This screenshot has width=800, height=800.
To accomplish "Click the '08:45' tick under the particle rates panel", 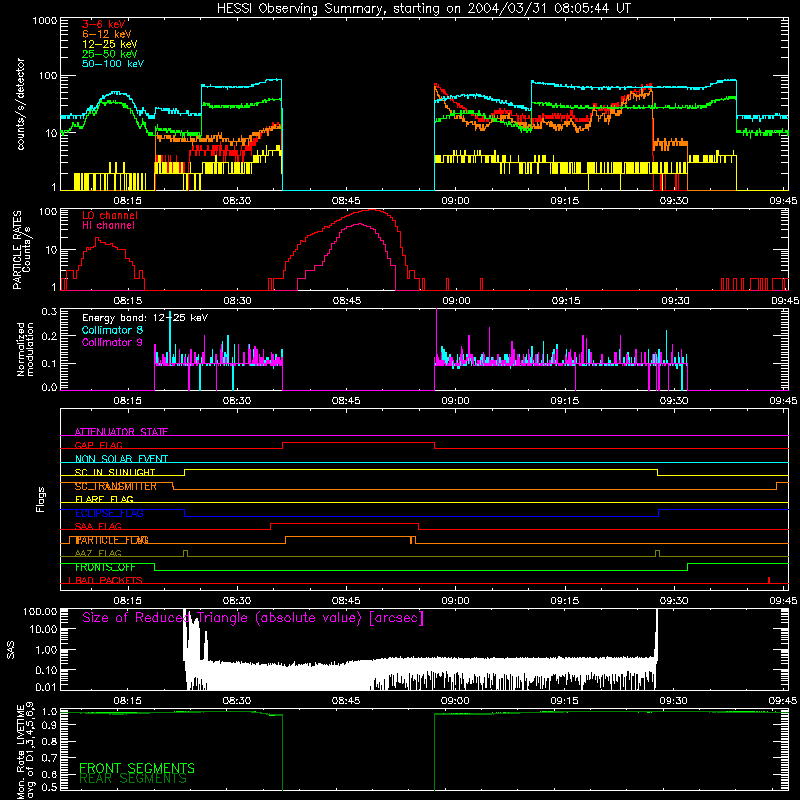I will [x=346, y=301].
